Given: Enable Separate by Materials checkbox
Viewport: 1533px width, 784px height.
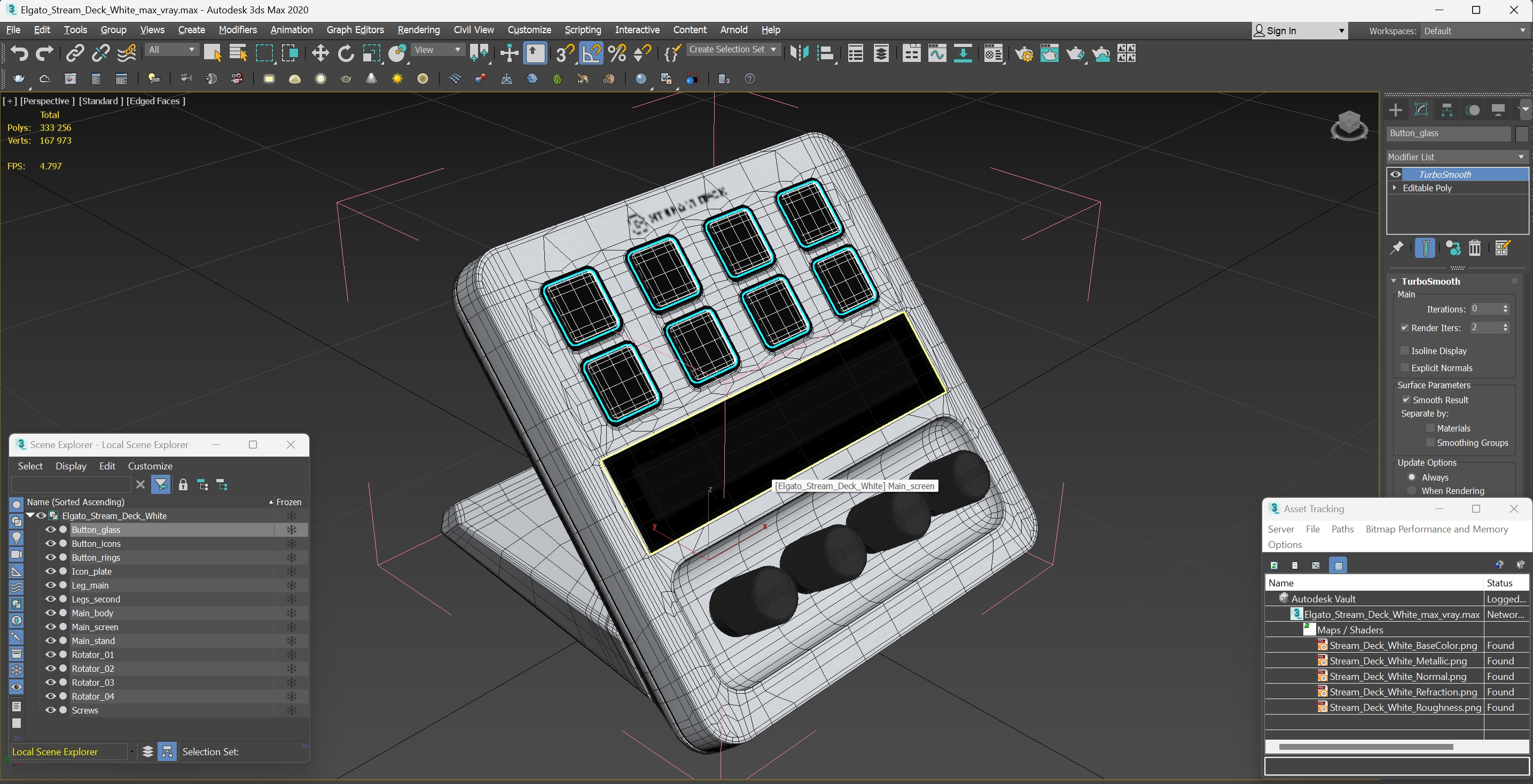Looking at the screenshot, I should (x=1430, y=428).
